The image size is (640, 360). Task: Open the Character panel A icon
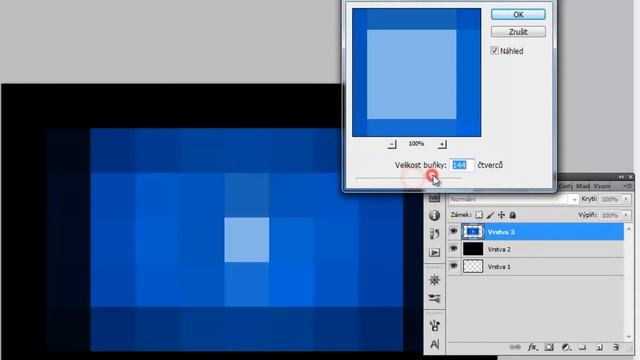click(434, 344)
